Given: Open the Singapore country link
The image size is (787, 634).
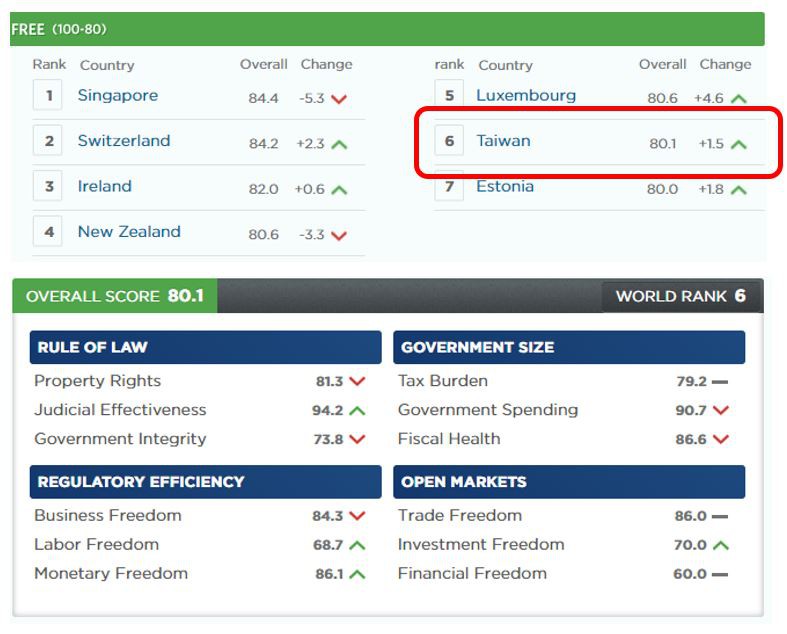Looking at the screenshot, I should tap(117, 96).
